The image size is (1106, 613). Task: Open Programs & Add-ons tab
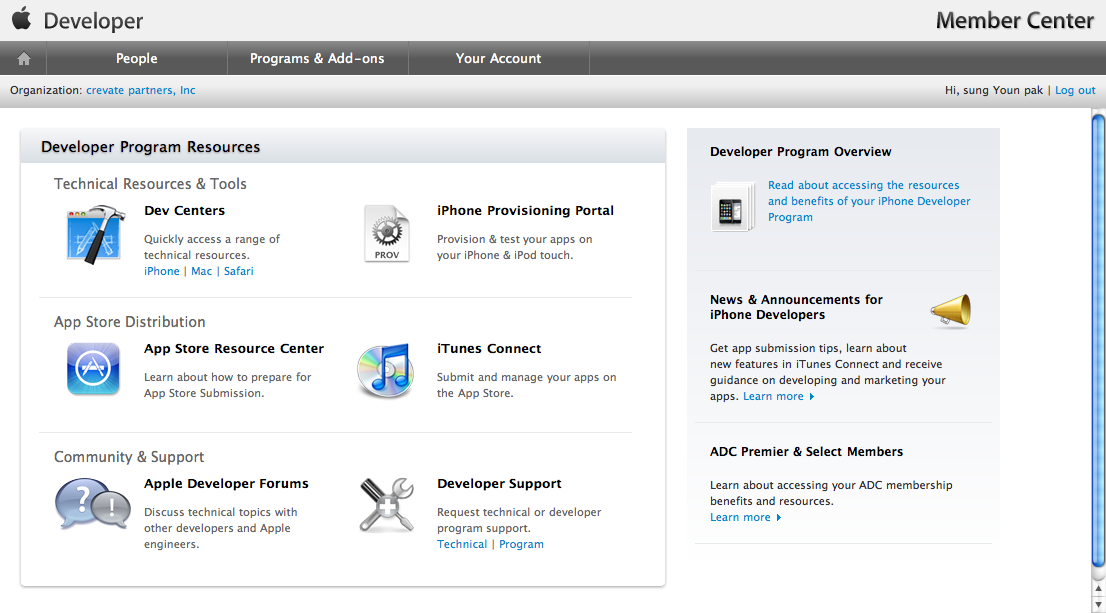[x=317, y=59]
